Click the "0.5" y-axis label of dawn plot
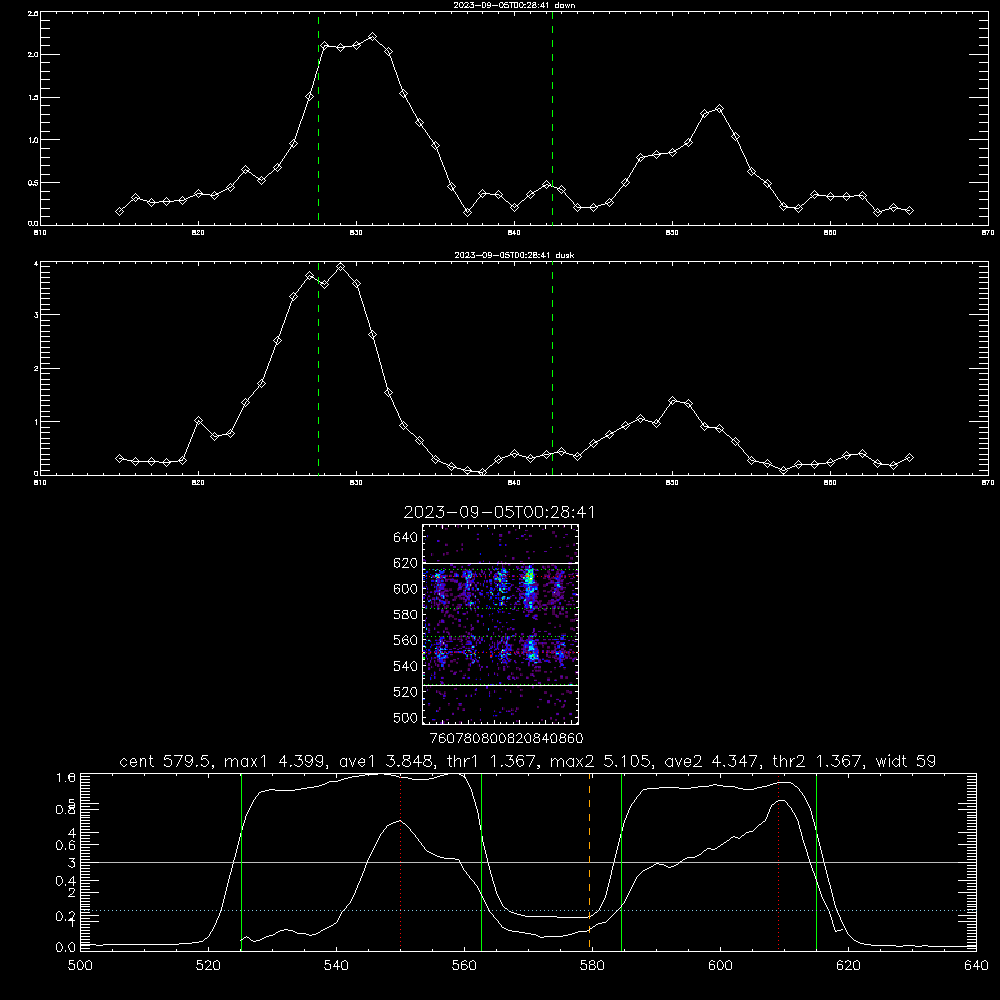 (33, 182)
